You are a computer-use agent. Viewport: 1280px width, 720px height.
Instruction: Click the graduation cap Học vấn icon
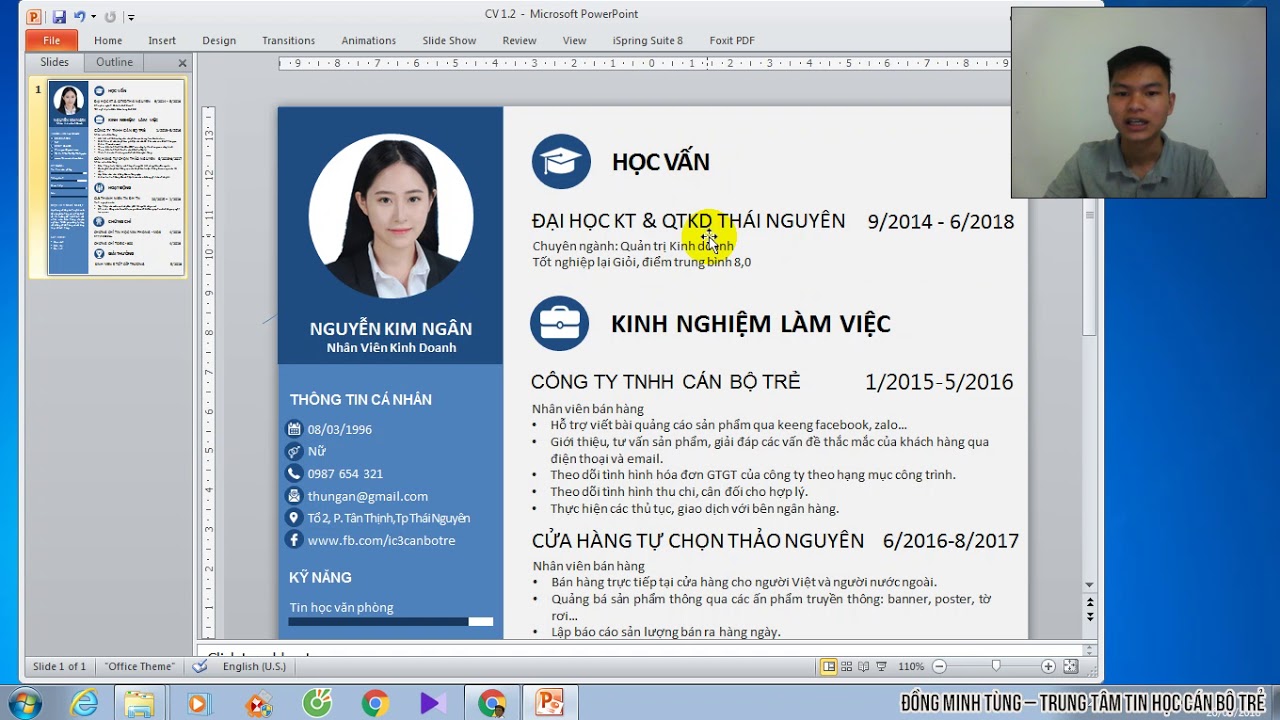[x=561, y=161]
